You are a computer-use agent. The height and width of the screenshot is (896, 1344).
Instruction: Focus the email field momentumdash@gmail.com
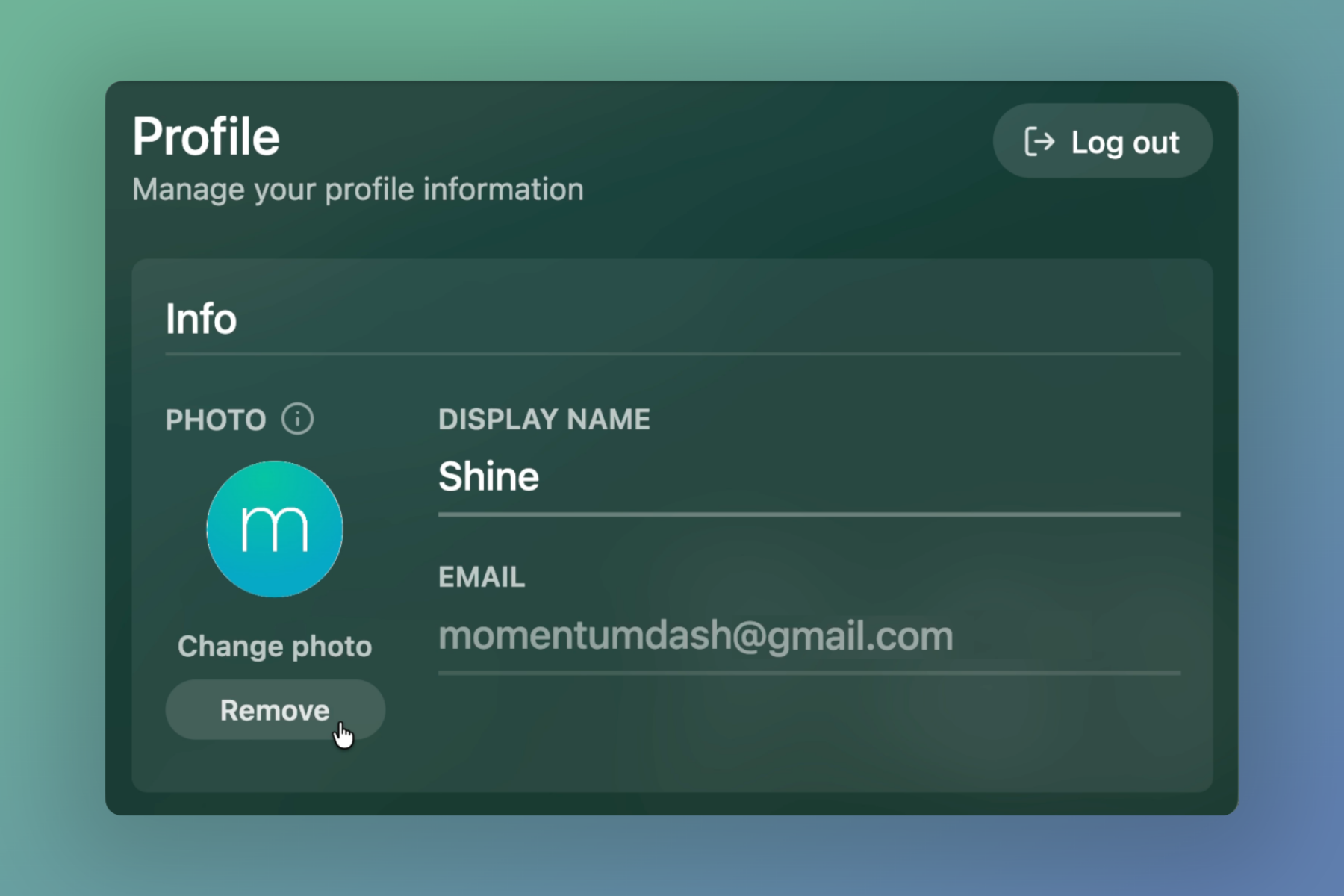[x=809, y=635]
